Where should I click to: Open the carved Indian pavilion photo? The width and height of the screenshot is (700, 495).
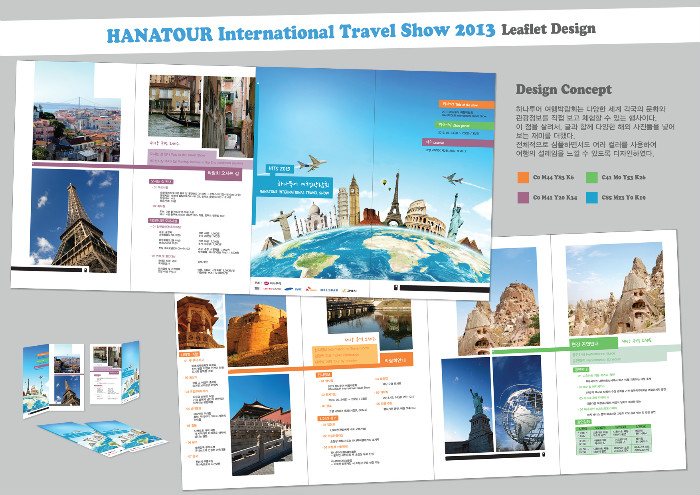[200, 322]
